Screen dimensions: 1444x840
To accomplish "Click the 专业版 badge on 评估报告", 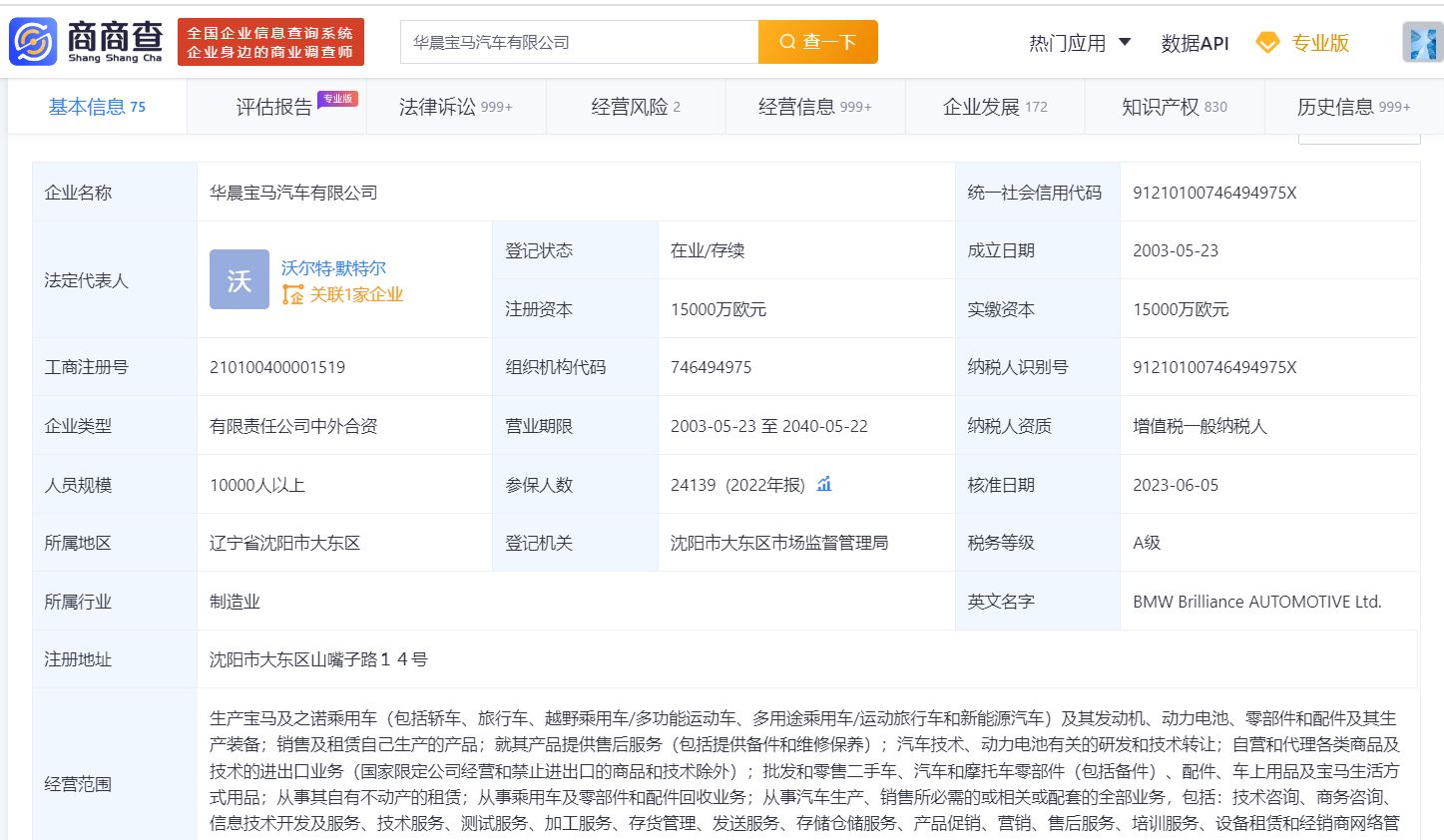I will point(337,99).
